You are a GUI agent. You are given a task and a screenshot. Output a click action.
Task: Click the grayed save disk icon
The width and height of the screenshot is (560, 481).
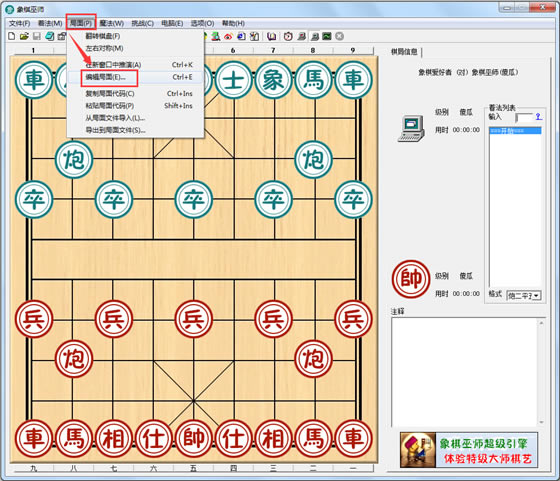36,36
